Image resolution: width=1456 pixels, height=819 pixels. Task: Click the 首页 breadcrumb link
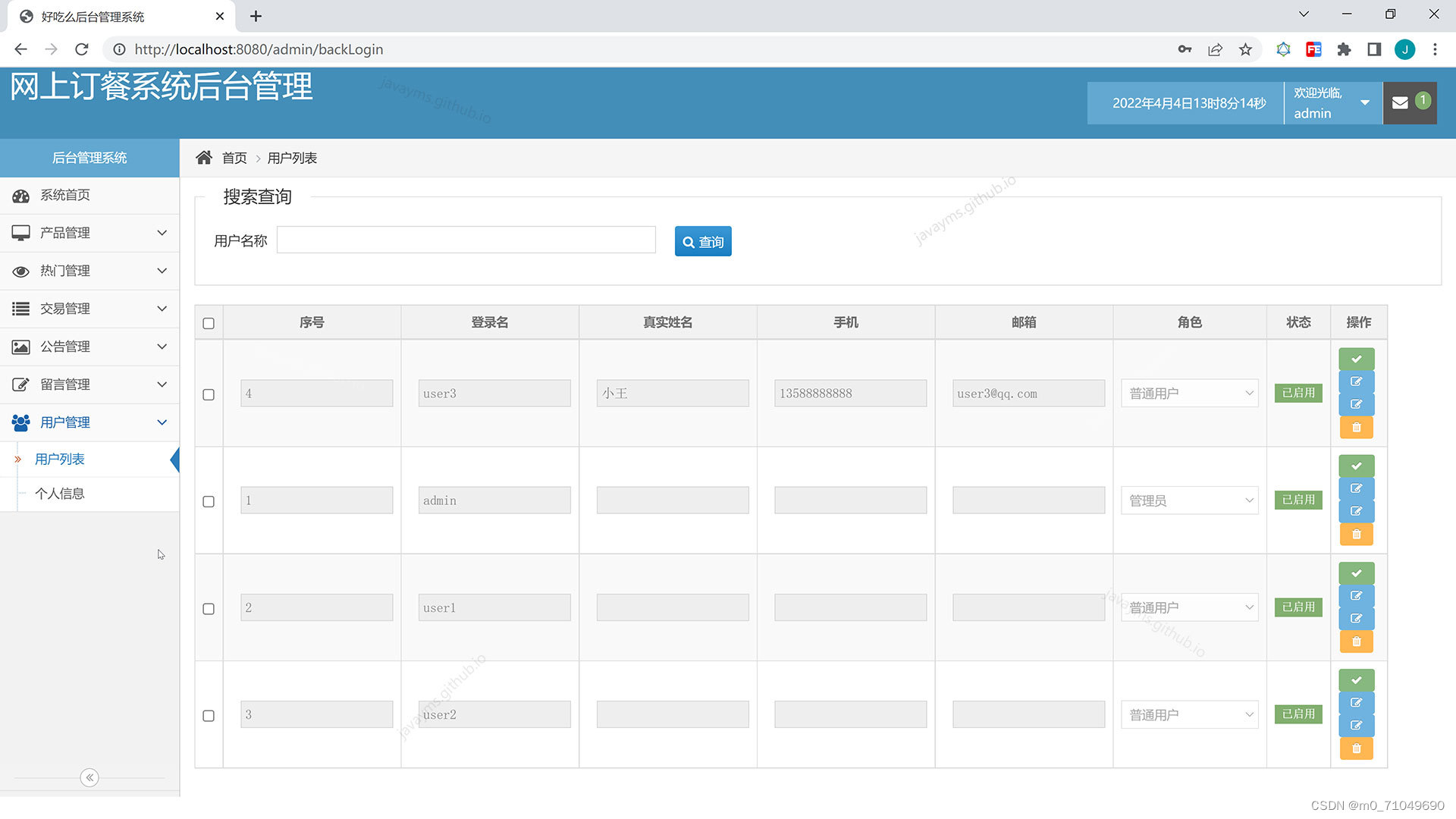pos(234,158)
